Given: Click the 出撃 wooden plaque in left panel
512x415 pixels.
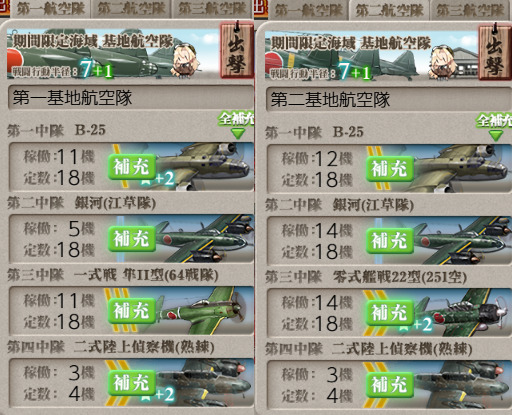Looking at the screenshot, I should pos(236,51).
